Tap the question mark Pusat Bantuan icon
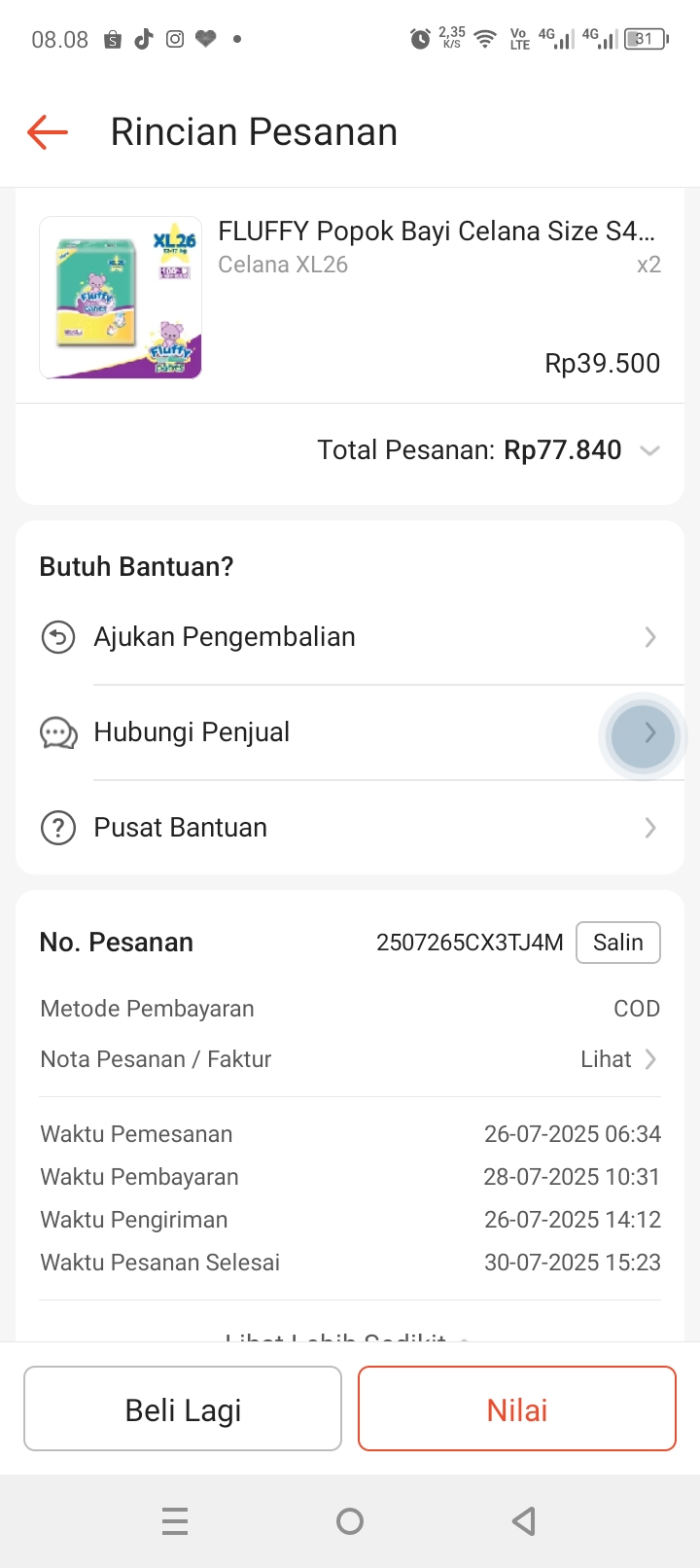Screen dimensions: 700x1568 coord(58,829)
